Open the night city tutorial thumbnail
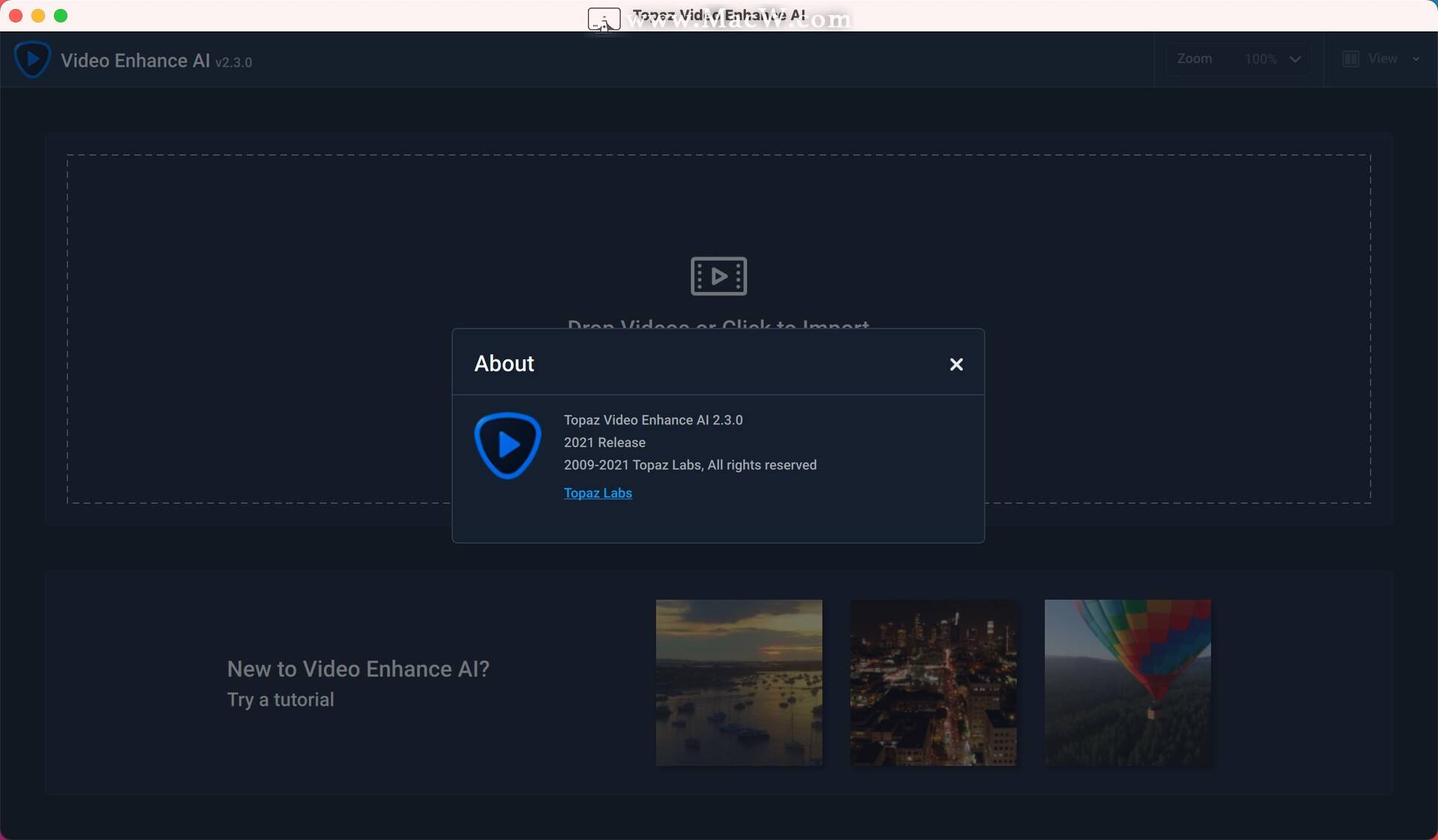 933,683
